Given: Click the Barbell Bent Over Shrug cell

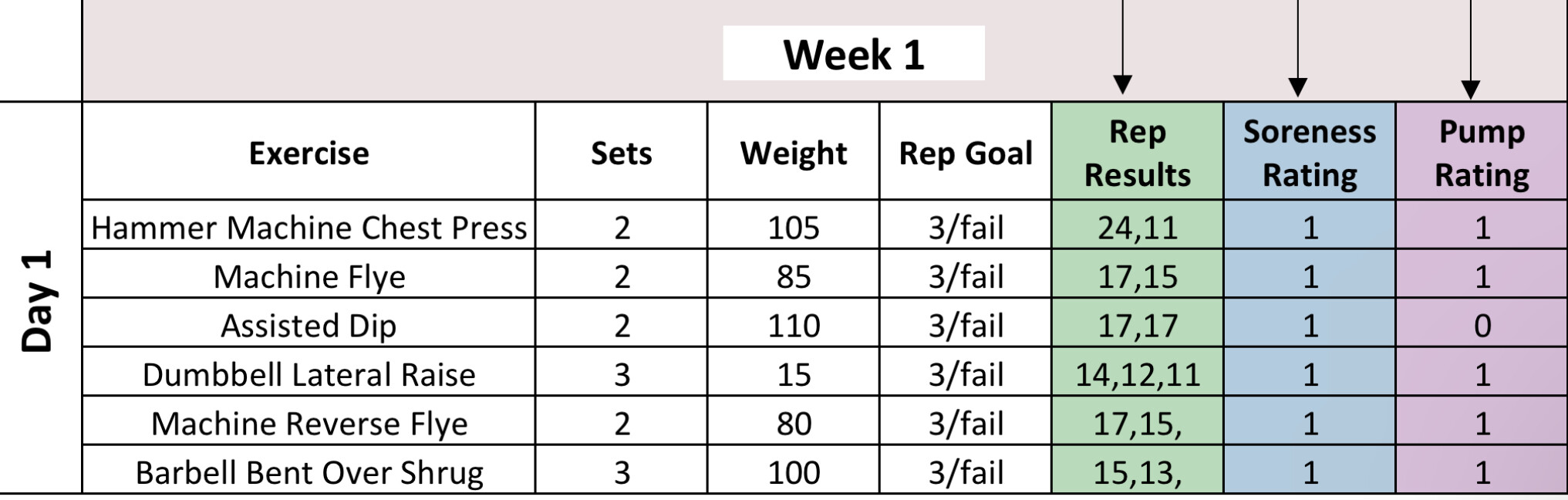Looking at the screenshot, I should pos(309,472).
